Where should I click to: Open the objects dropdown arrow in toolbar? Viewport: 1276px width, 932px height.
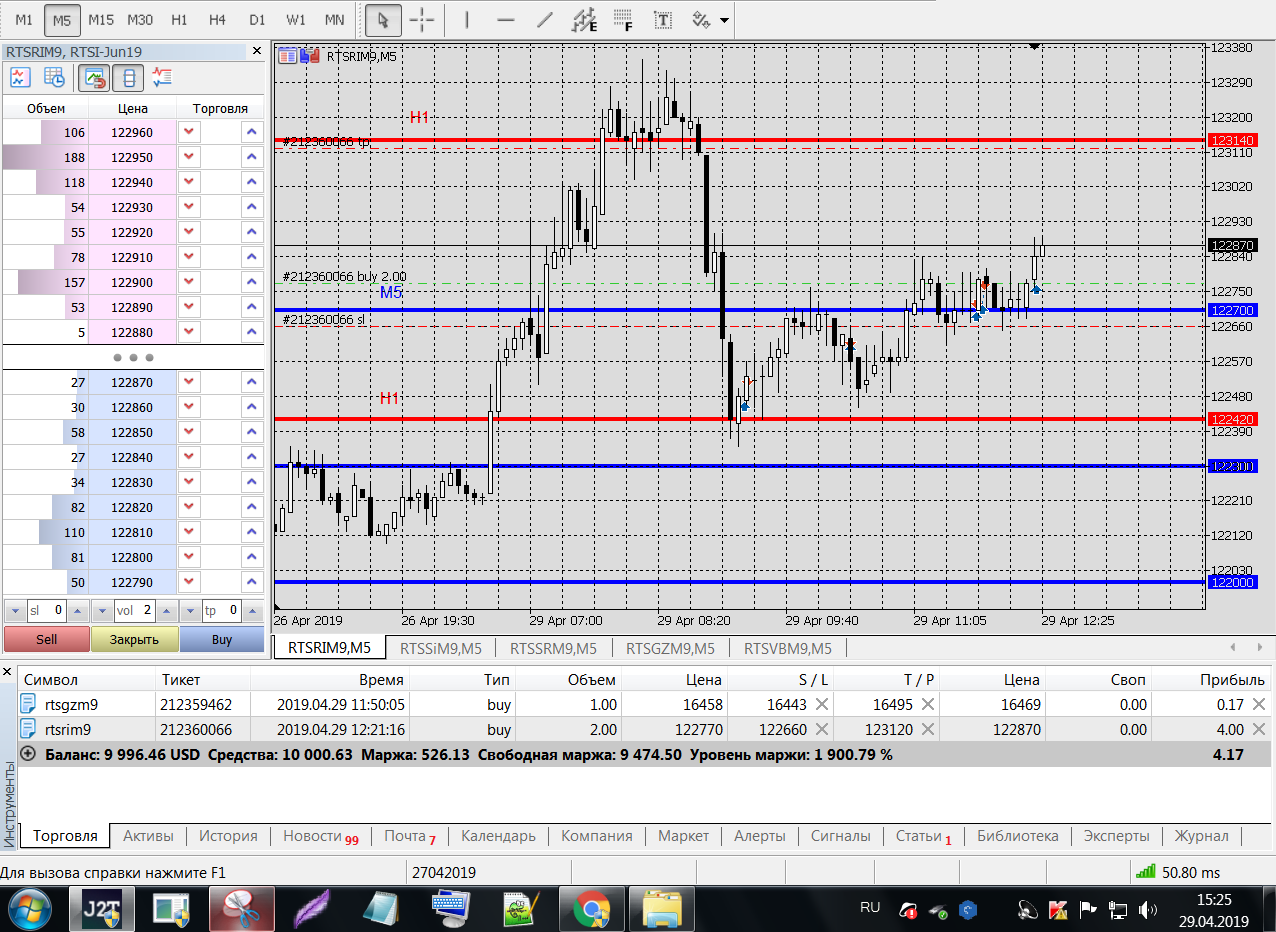pos(724,20)
